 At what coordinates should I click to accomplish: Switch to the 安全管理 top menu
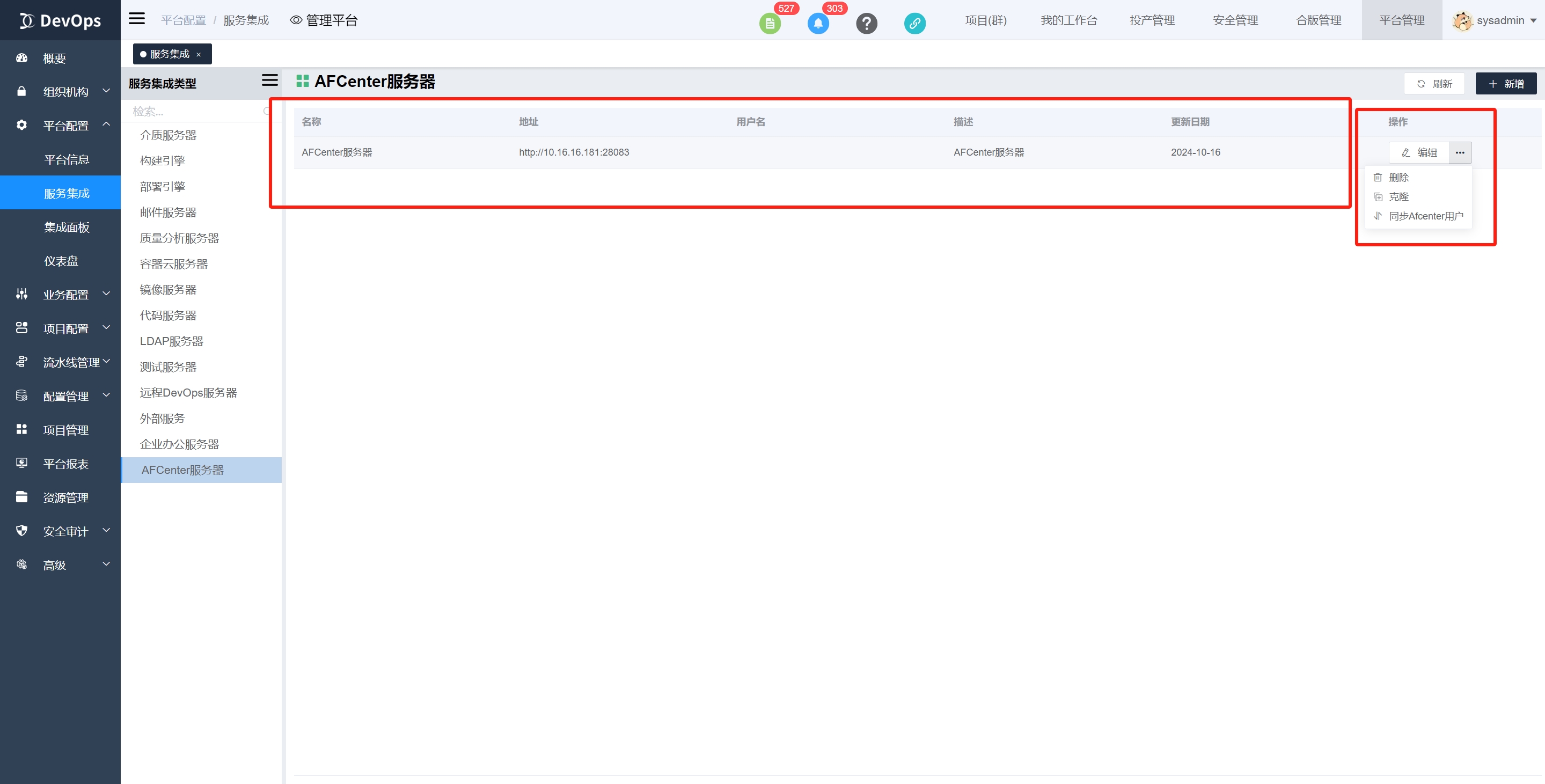(1235, 20)
